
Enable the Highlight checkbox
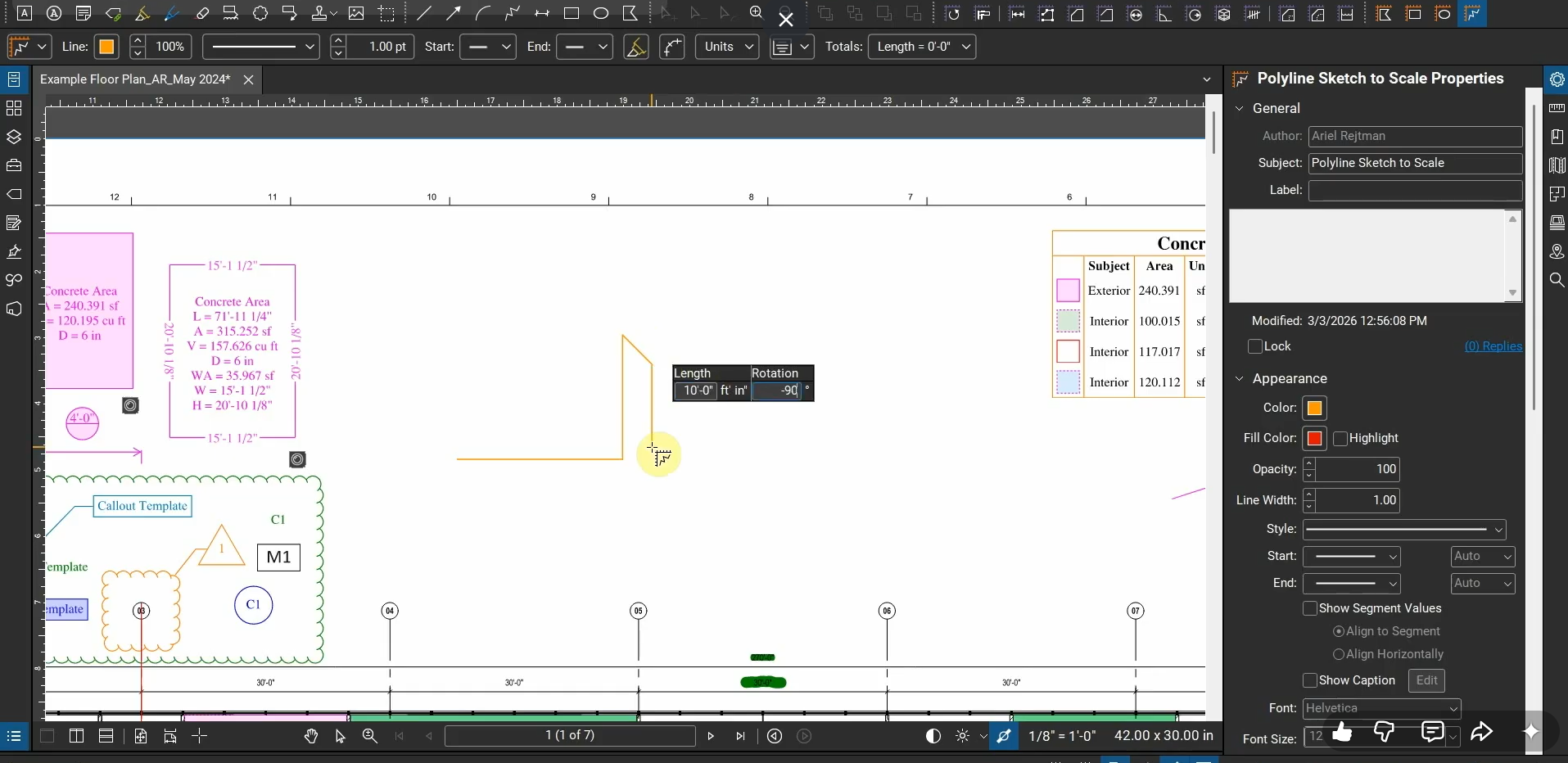click(1340, 440)
